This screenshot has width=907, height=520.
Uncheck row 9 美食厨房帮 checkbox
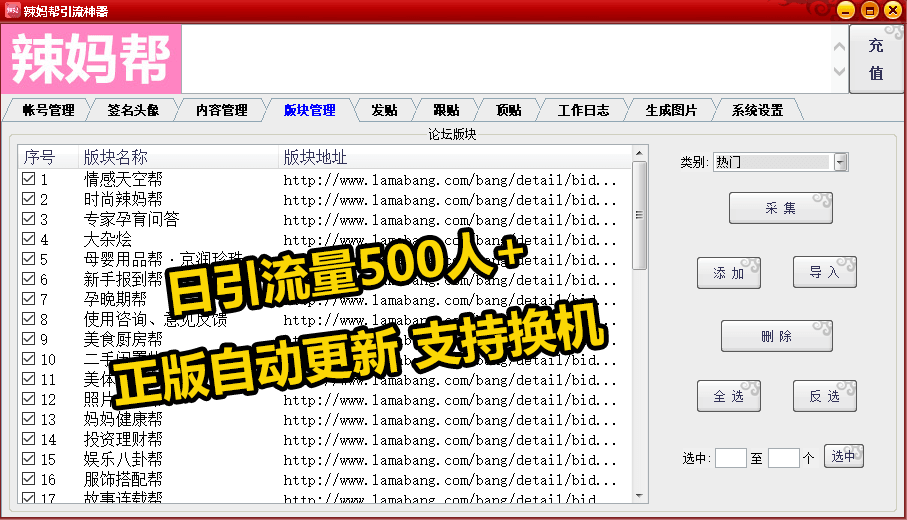tap(28, 338)
